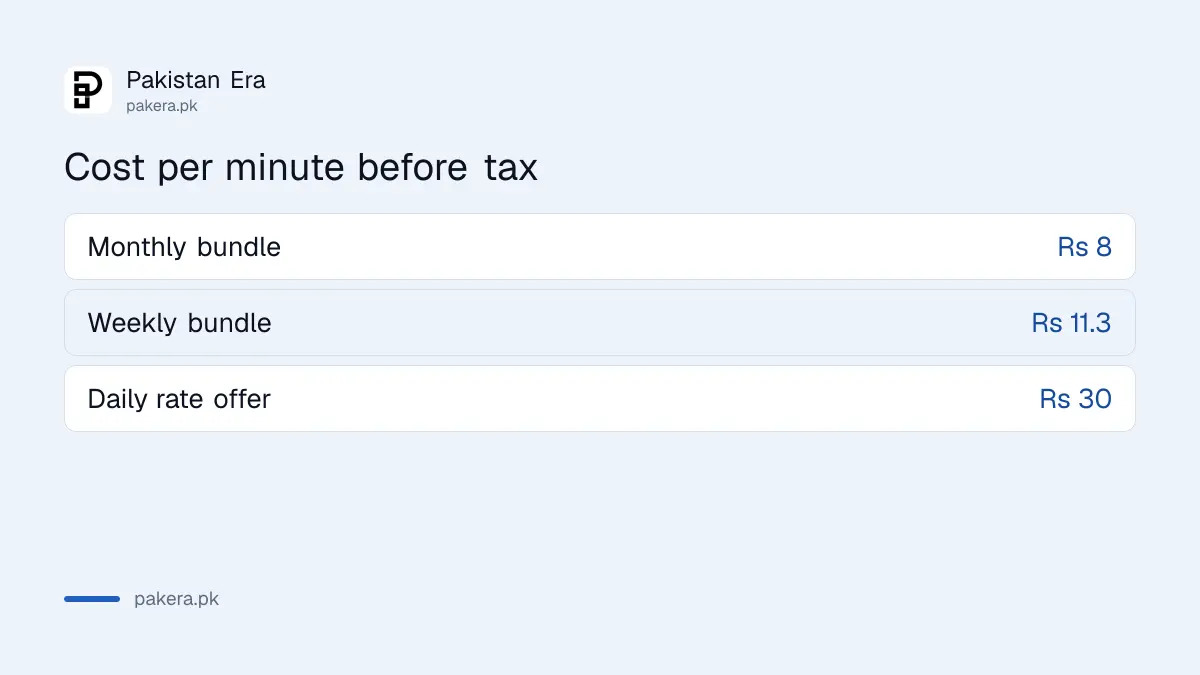Click the Cost per minute before tax heading
Image resolution: width=1200 pixels, height=675 pixels.
(x=301, y=167)
